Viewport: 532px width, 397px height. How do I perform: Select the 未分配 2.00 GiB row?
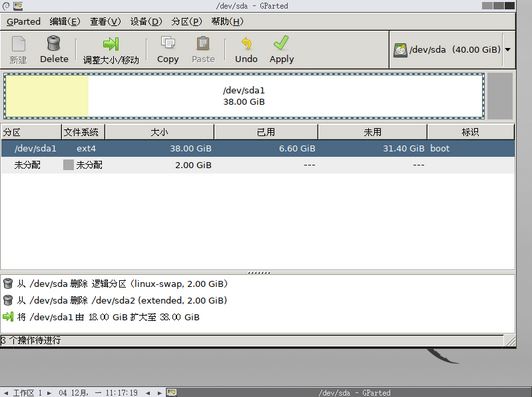point(258,165)
